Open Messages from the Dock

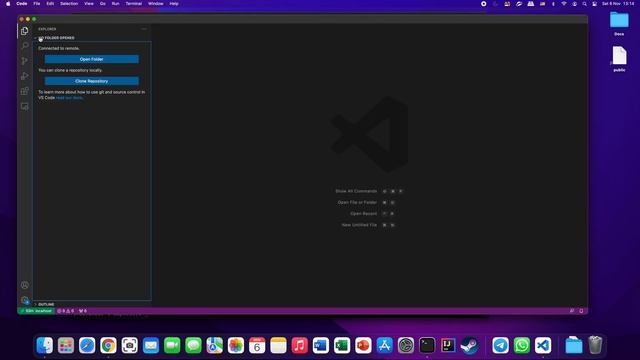tap(193, 345)
